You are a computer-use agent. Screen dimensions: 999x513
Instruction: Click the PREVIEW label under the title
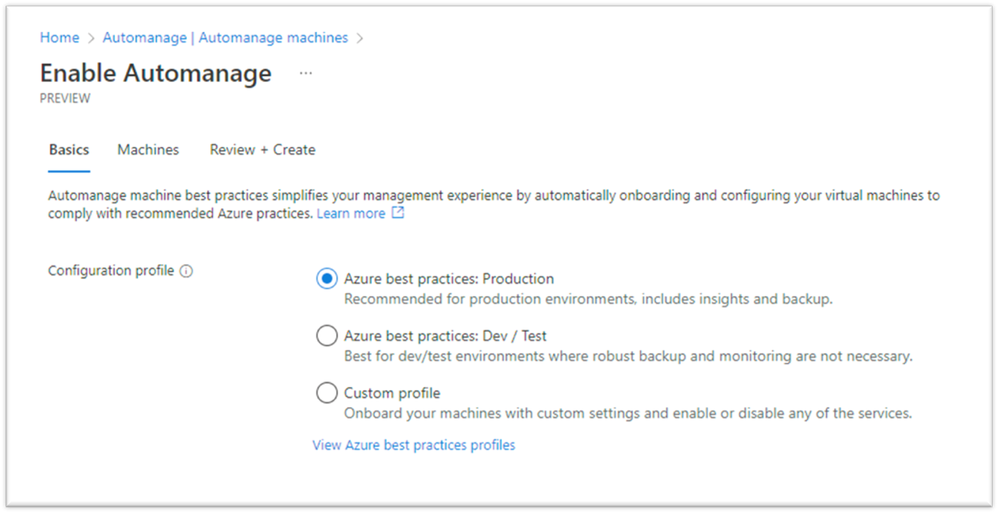tap(65, 99)
